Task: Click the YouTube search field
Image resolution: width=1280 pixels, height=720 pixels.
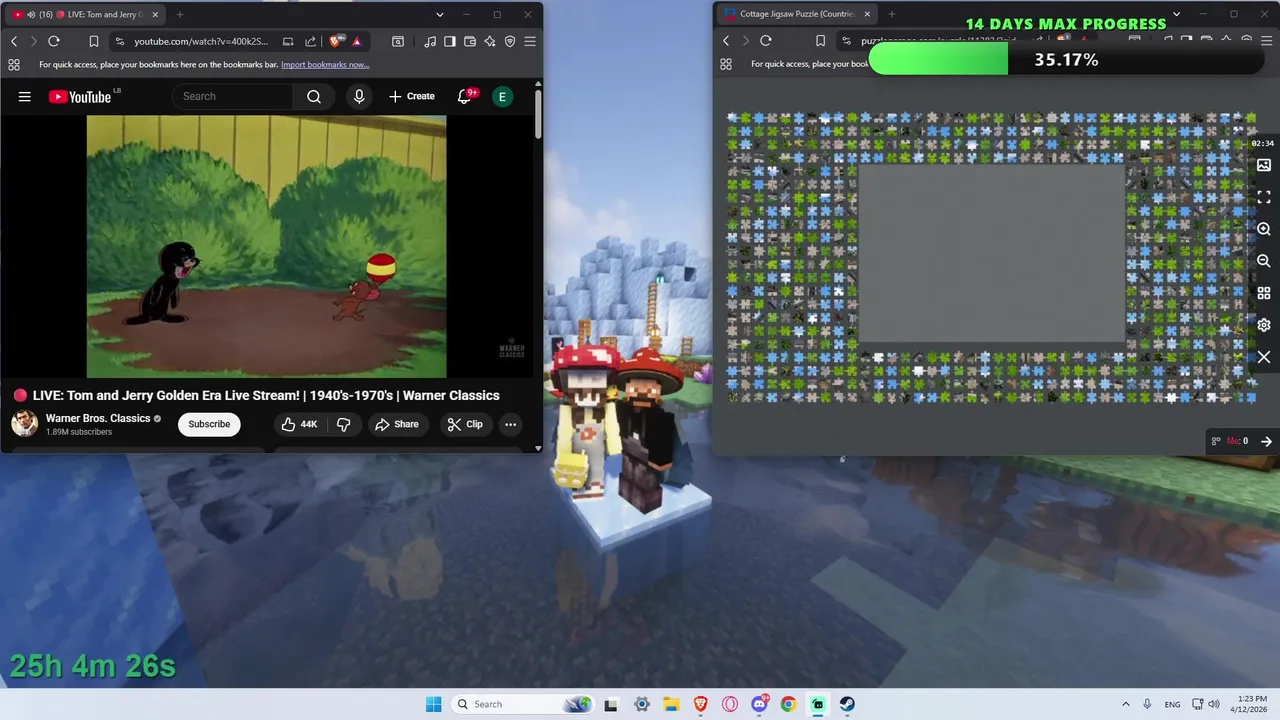Action: (x=234, y=96)
